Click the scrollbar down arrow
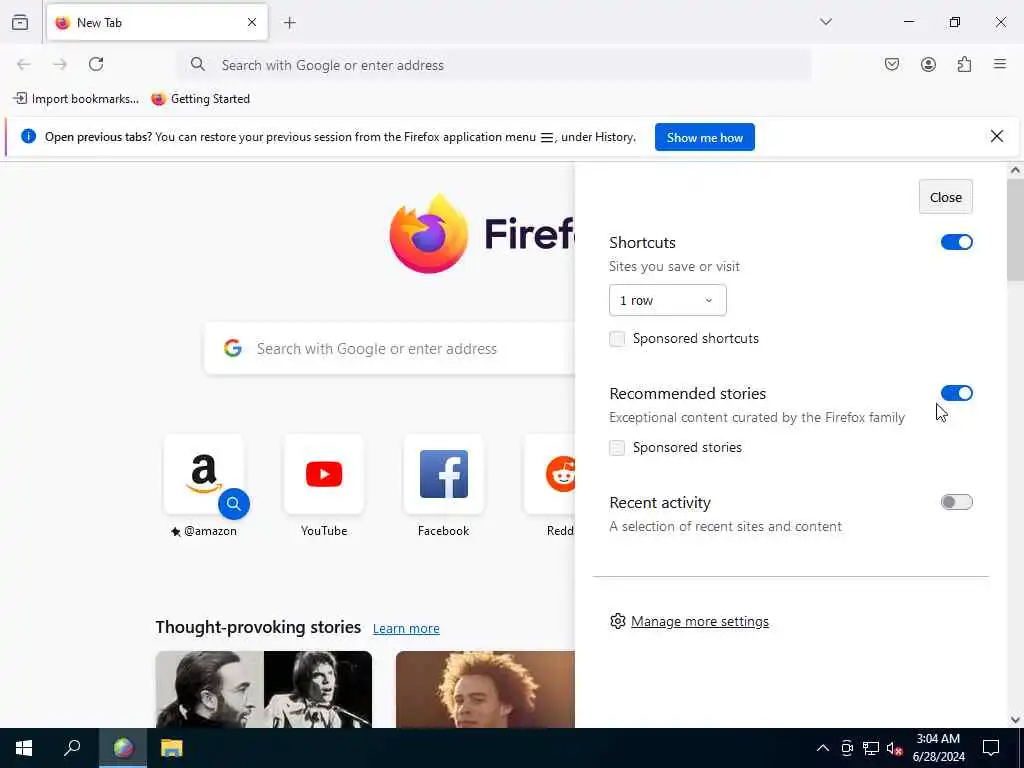 point(1015,720)
